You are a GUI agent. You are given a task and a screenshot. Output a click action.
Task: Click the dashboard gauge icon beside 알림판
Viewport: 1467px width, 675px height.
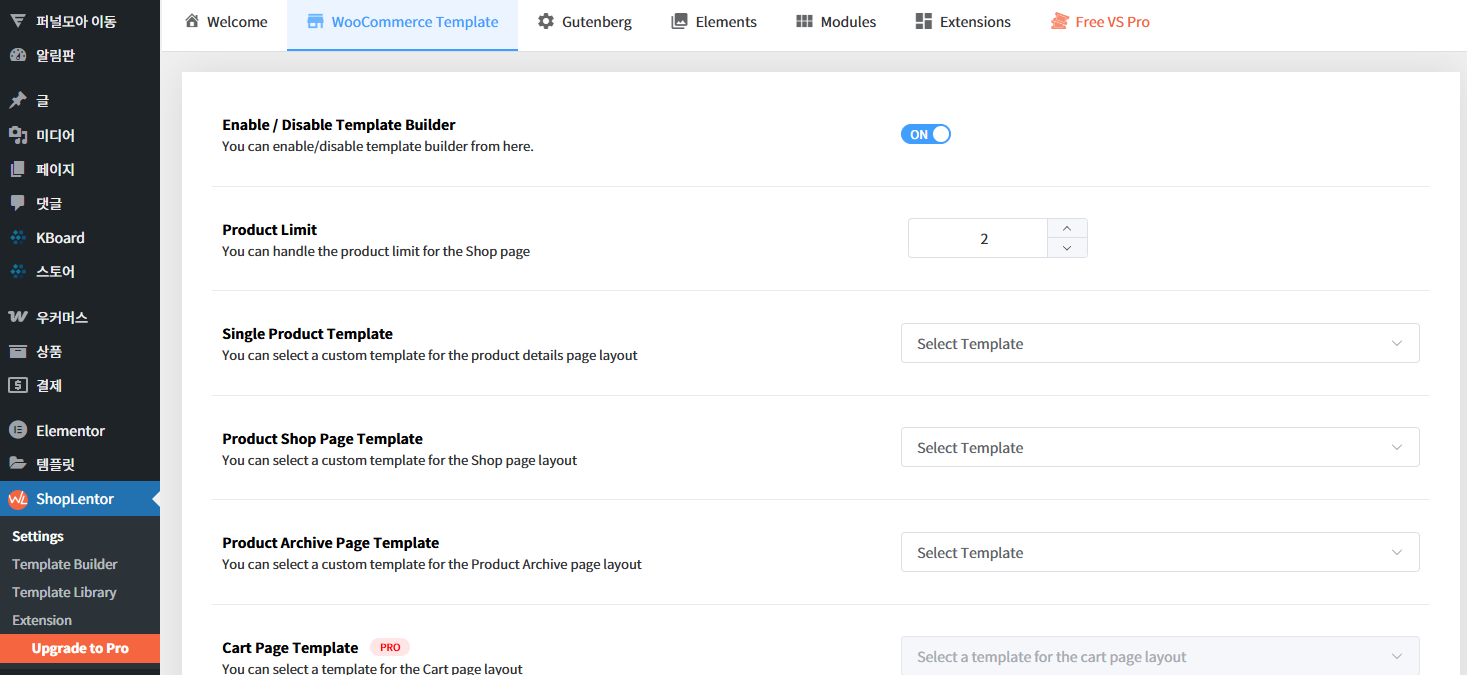tap(17, 56)
